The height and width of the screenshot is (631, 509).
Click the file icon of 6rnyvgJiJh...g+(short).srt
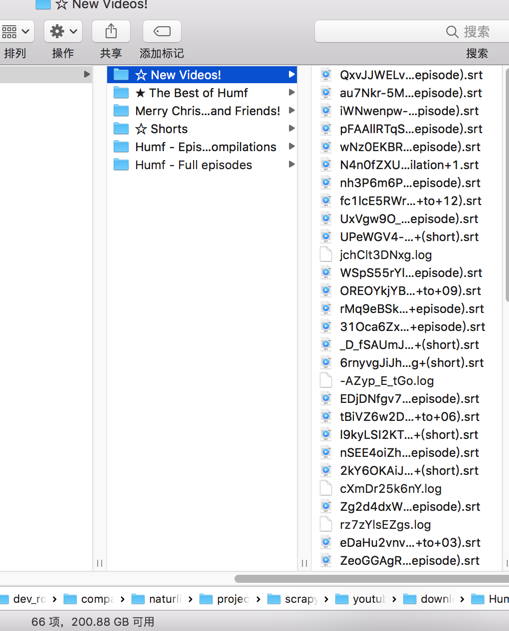coord(326,363)
